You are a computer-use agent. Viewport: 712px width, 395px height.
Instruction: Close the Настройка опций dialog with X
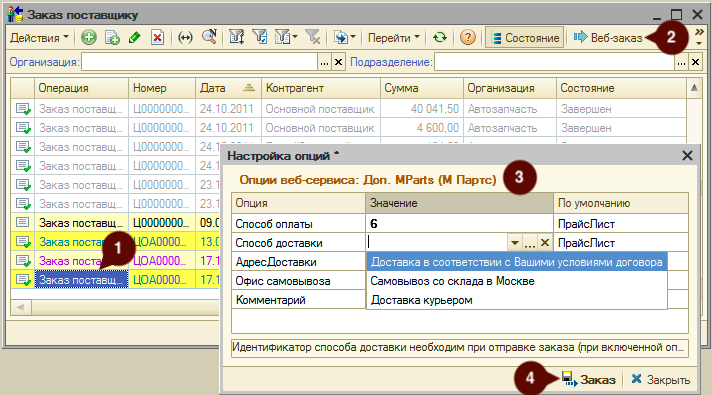(x=687, y=156)
